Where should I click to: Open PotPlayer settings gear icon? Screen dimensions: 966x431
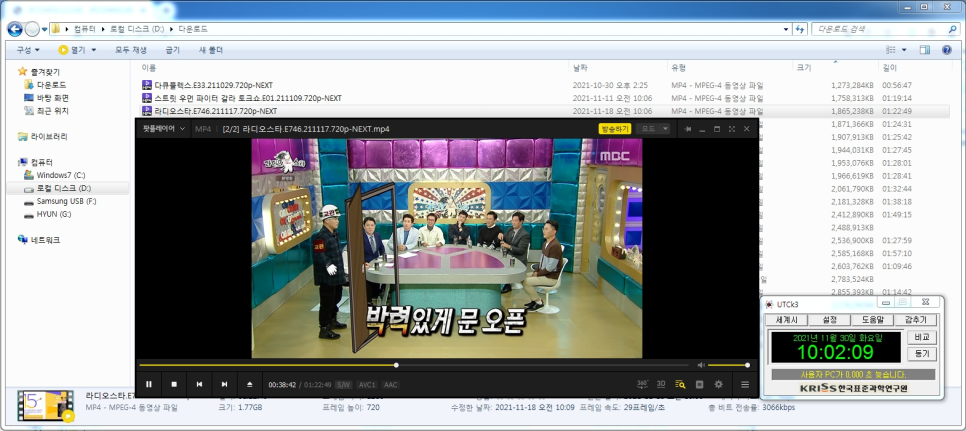click(718, 384)
